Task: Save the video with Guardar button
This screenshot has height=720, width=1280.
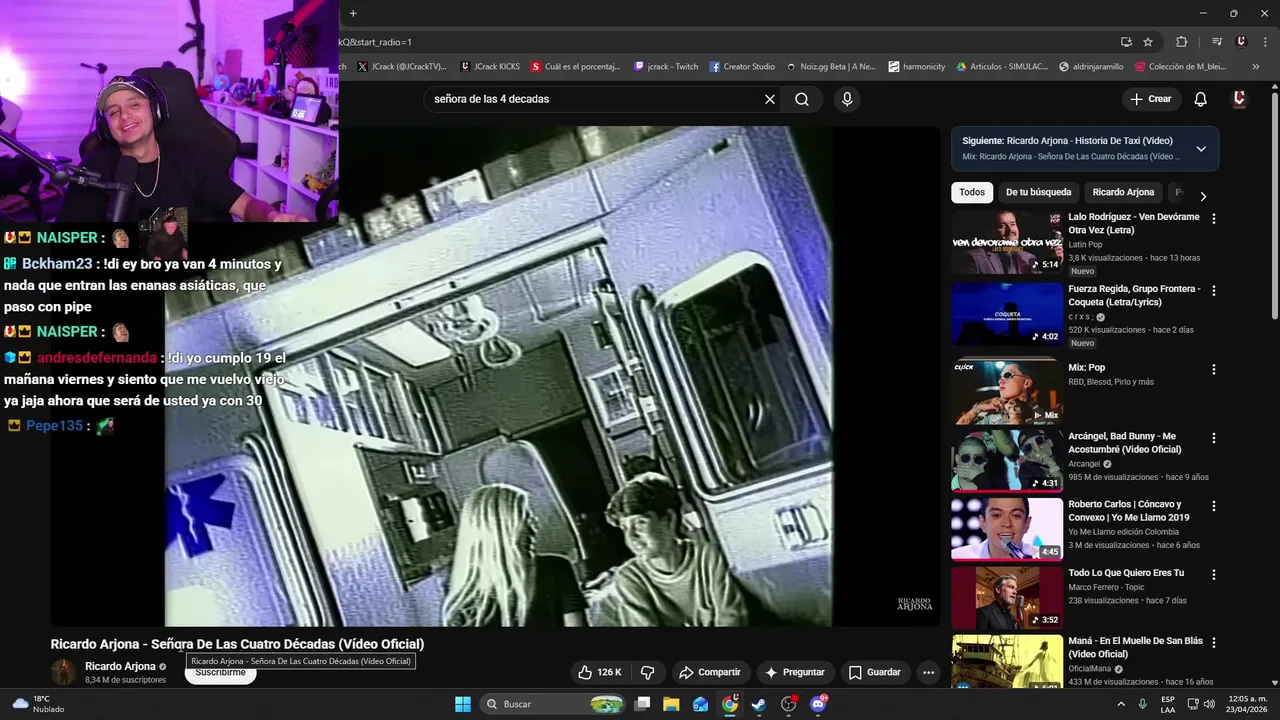Action: (875, 672)
